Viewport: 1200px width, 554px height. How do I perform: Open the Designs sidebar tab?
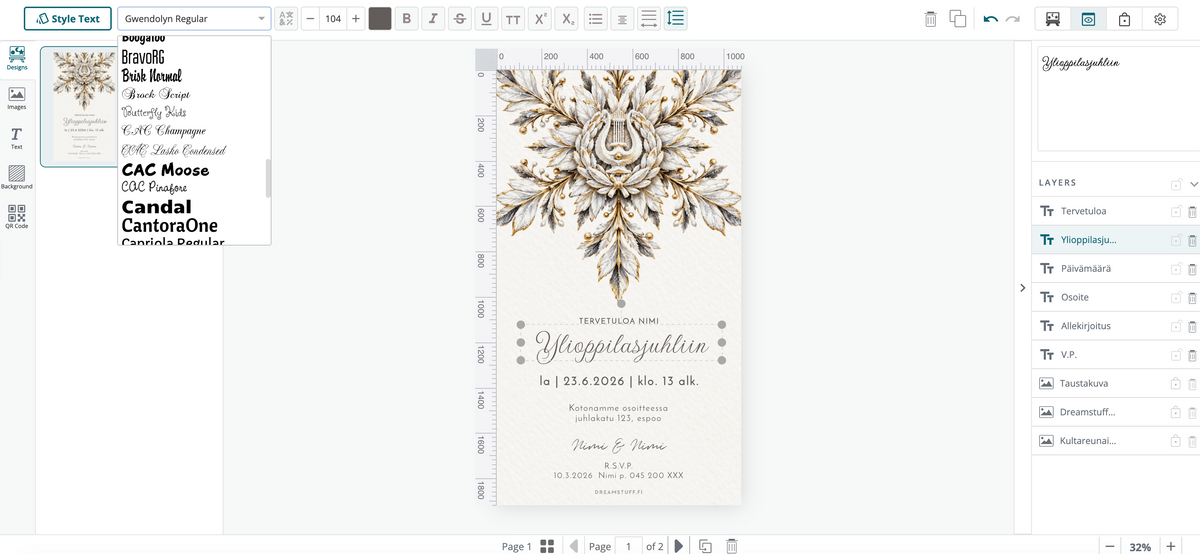(x=17, y=59)
